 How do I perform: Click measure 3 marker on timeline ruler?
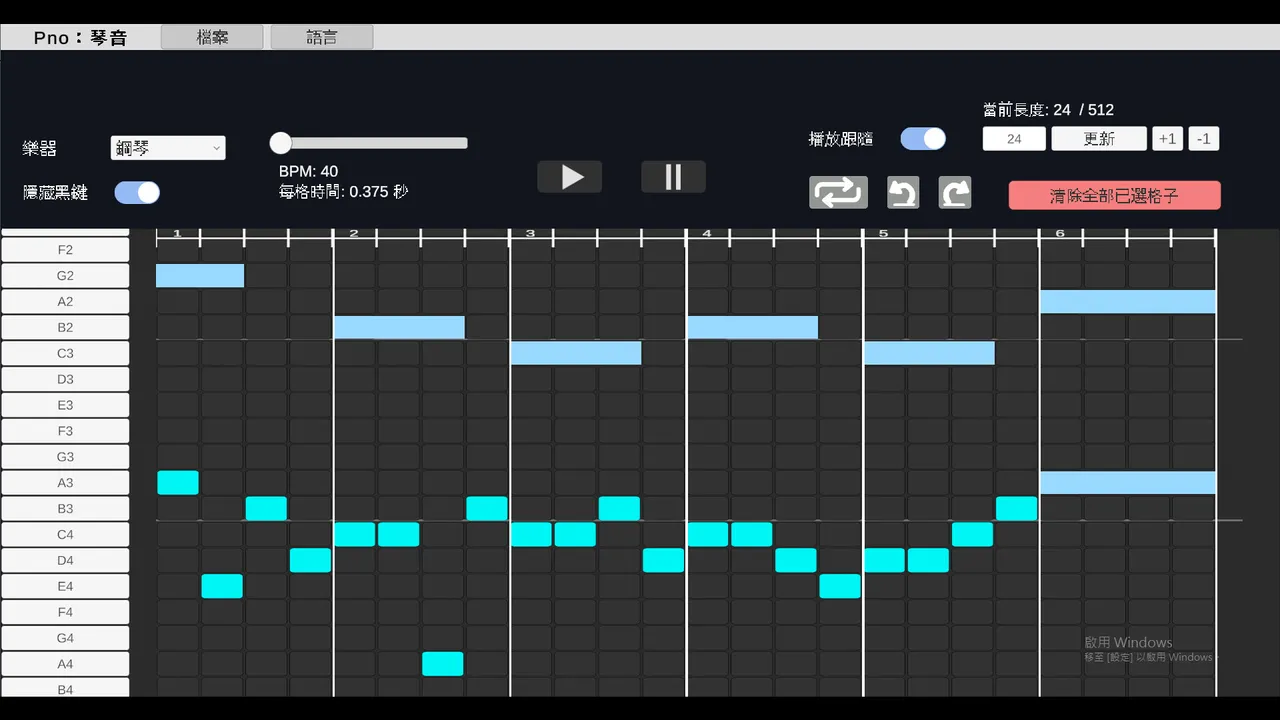click(530, 234)
